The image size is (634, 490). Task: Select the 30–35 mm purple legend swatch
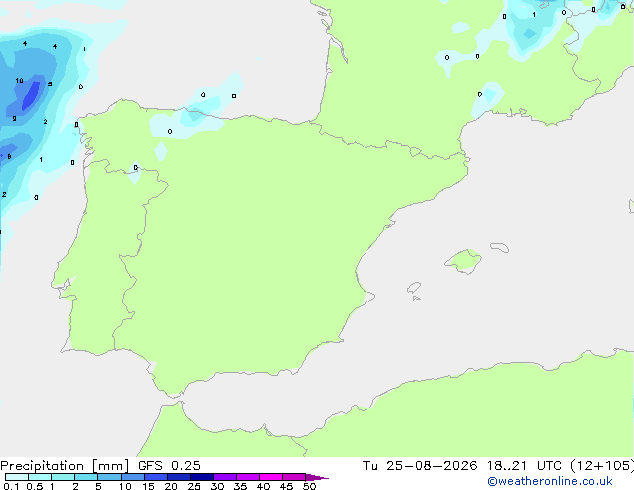[225, 477]
